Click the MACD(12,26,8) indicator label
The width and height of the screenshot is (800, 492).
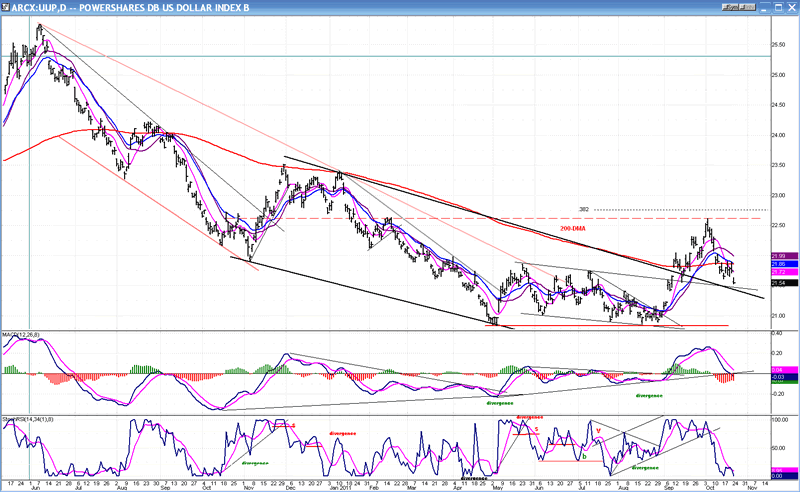pos(22,332)
